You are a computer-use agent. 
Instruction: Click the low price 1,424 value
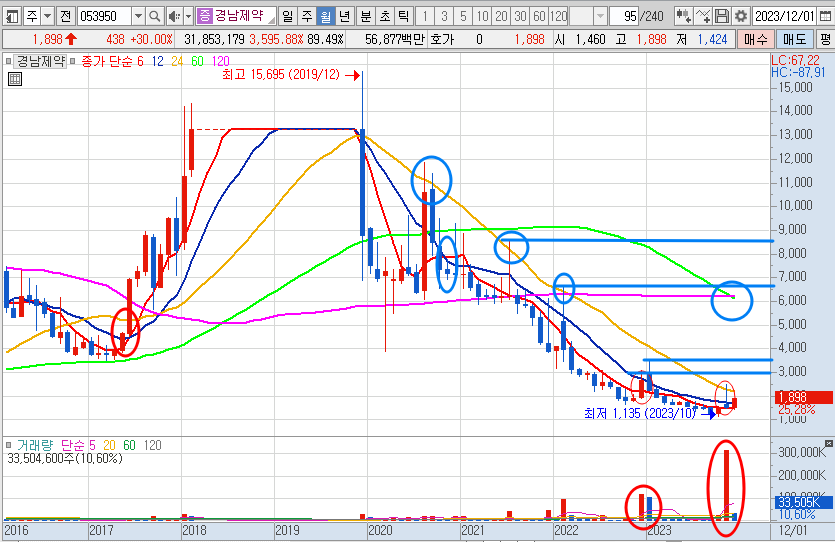[x=713, y=39]
